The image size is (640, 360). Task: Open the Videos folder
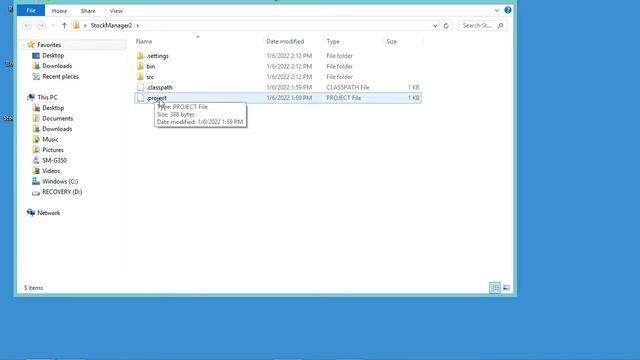(51, 171)
